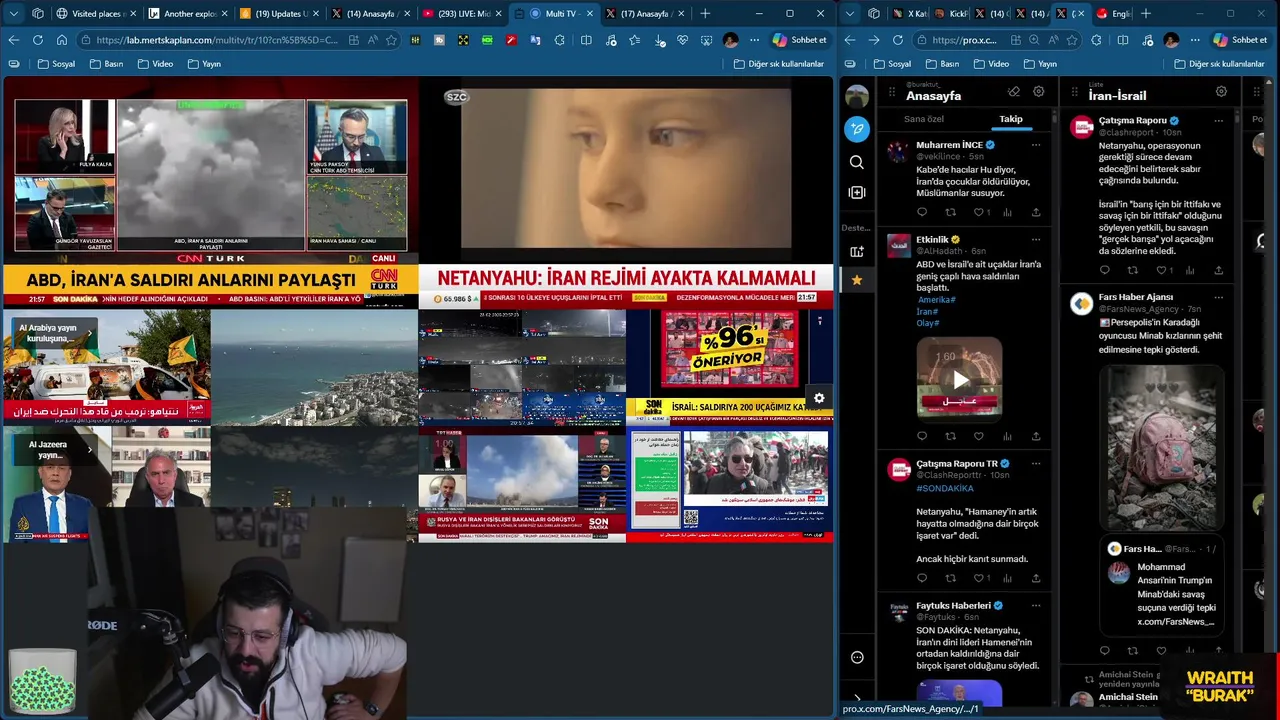
Task: Open more options circle in X Pro sidebar
Action: point(857,657)
